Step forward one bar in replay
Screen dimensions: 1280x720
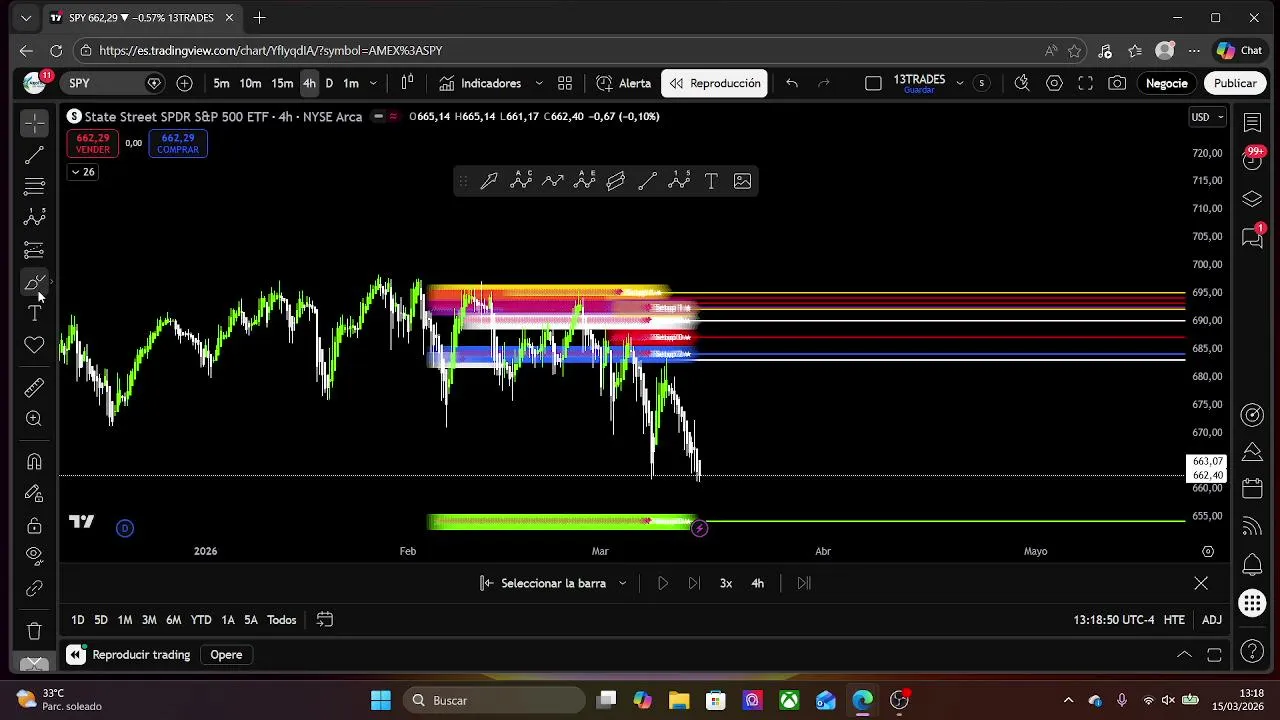click(694, 583)
